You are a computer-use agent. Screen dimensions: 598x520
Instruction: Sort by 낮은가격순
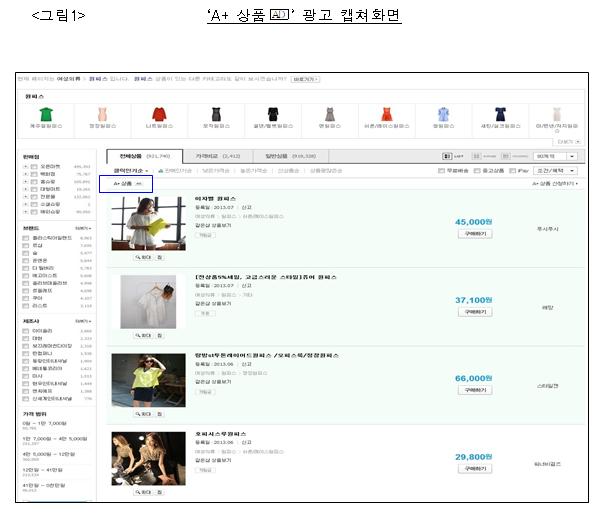click(x=215, y=171)
